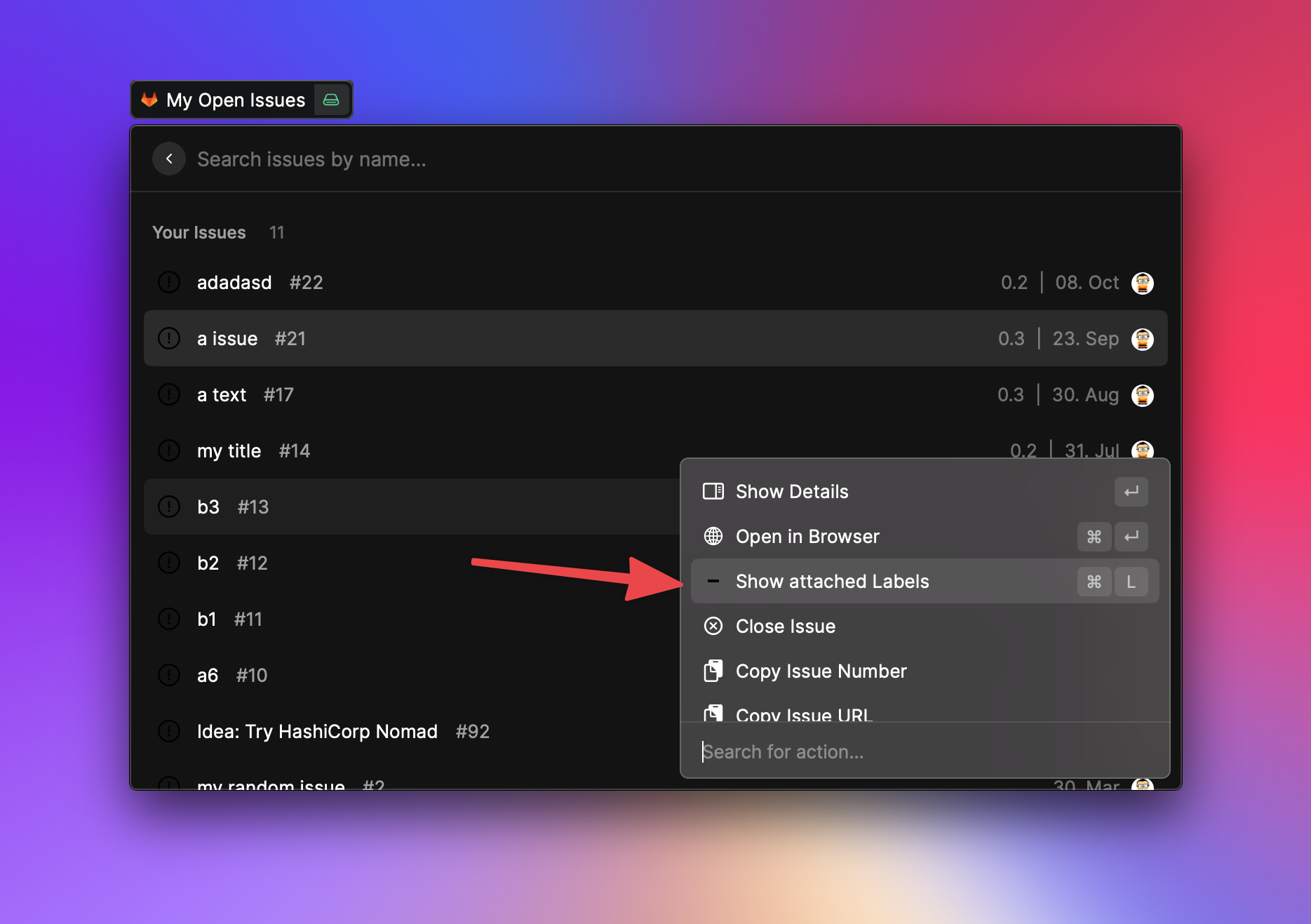This screenshot has height=924, width=1311.
Task: Click open-issue icon for my title #14
Action: 169,450
